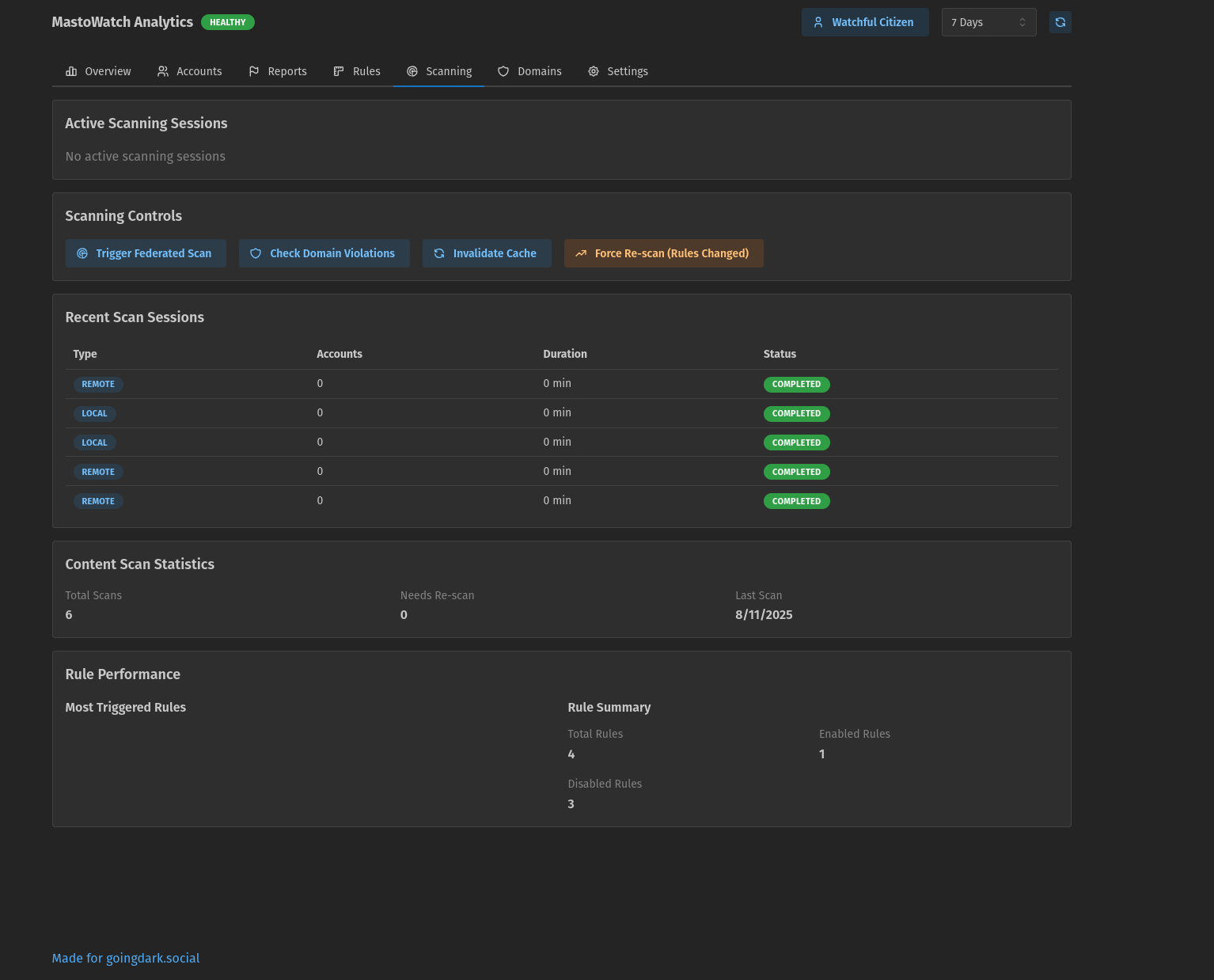
Task: Click the first REMOTE scan session badge
Action: click(x=98, y=384)
